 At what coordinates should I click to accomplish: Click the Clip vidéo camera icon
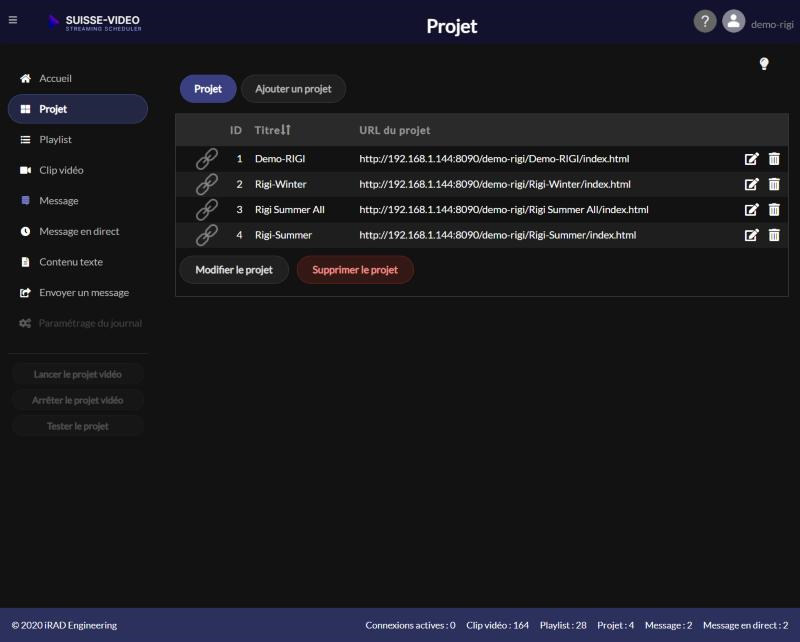click(x=25, y=170)
